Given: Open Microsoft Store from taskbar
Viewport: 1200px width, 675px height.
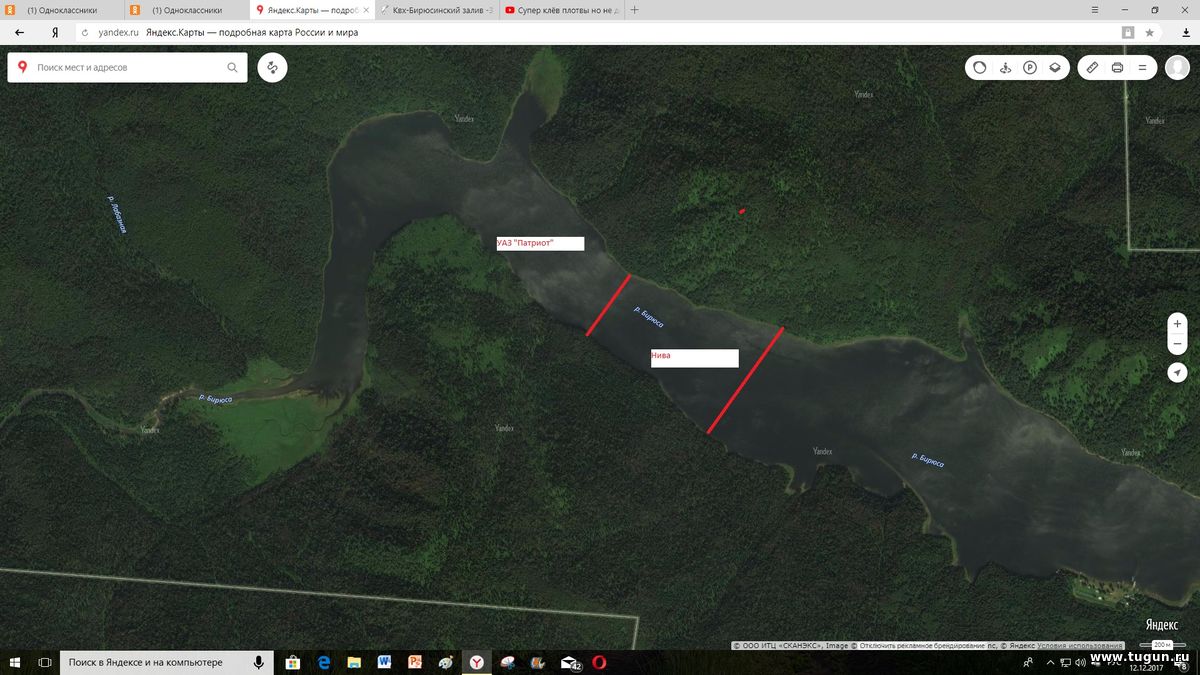Looking at the screenshot, I should (x=292, y=662).
